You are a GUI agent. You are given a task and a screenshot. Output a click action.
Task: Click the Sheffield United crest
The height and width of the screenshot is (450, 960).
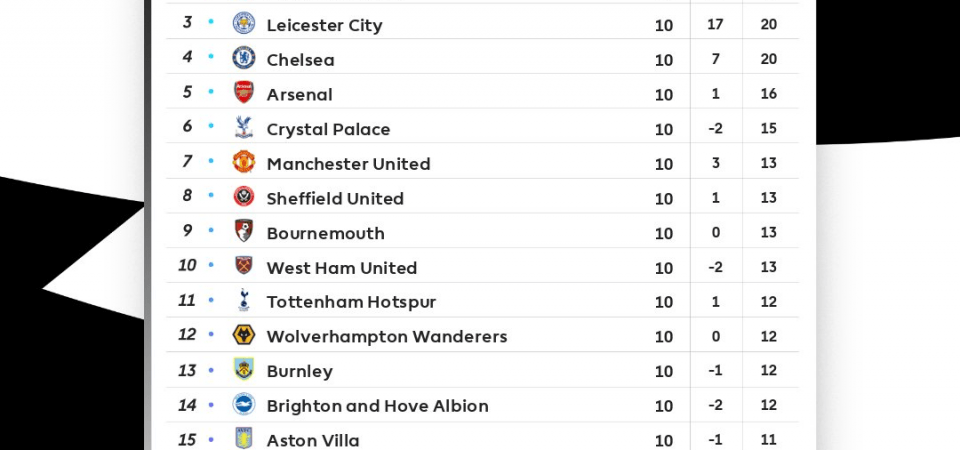click(244, 196)
